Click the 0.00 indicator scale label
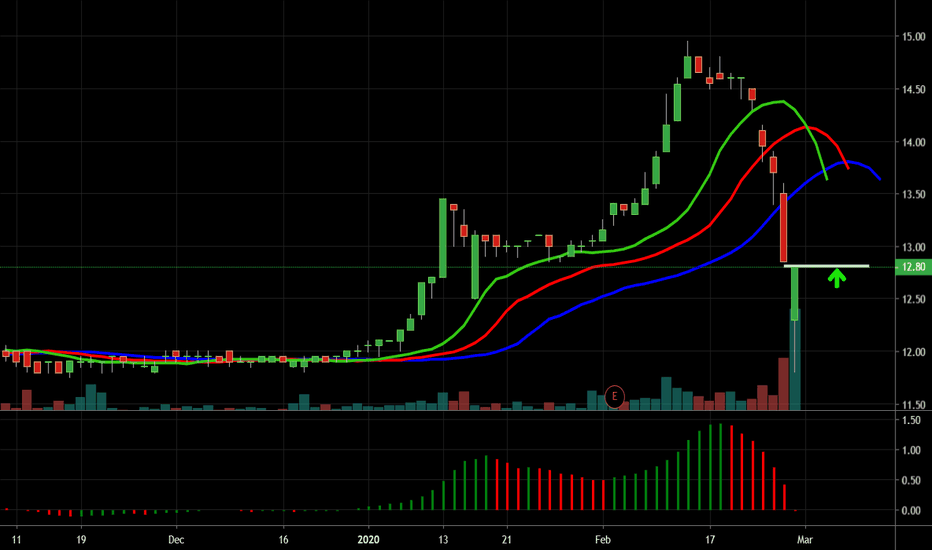932x550 pixels. coord(911,510)
